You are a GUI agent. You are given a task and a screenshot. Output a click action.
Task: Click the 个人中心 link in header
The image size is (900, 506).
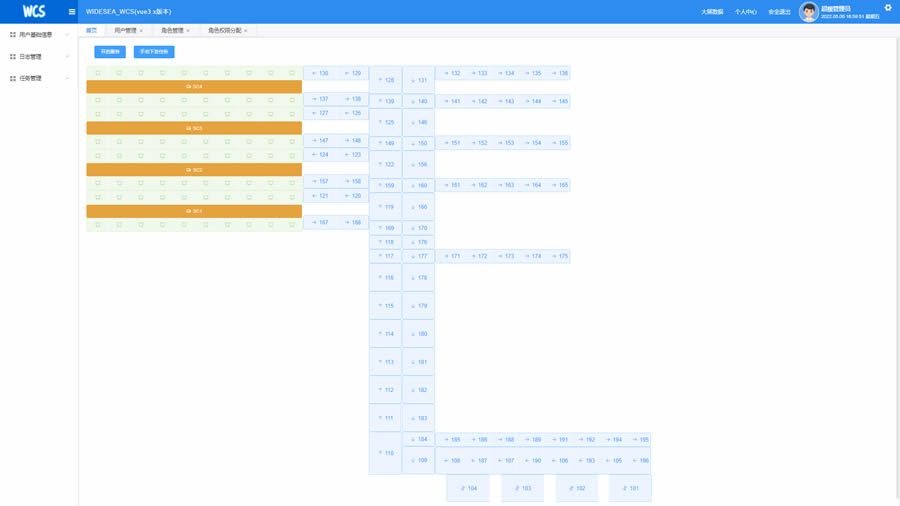pos(745,11)
